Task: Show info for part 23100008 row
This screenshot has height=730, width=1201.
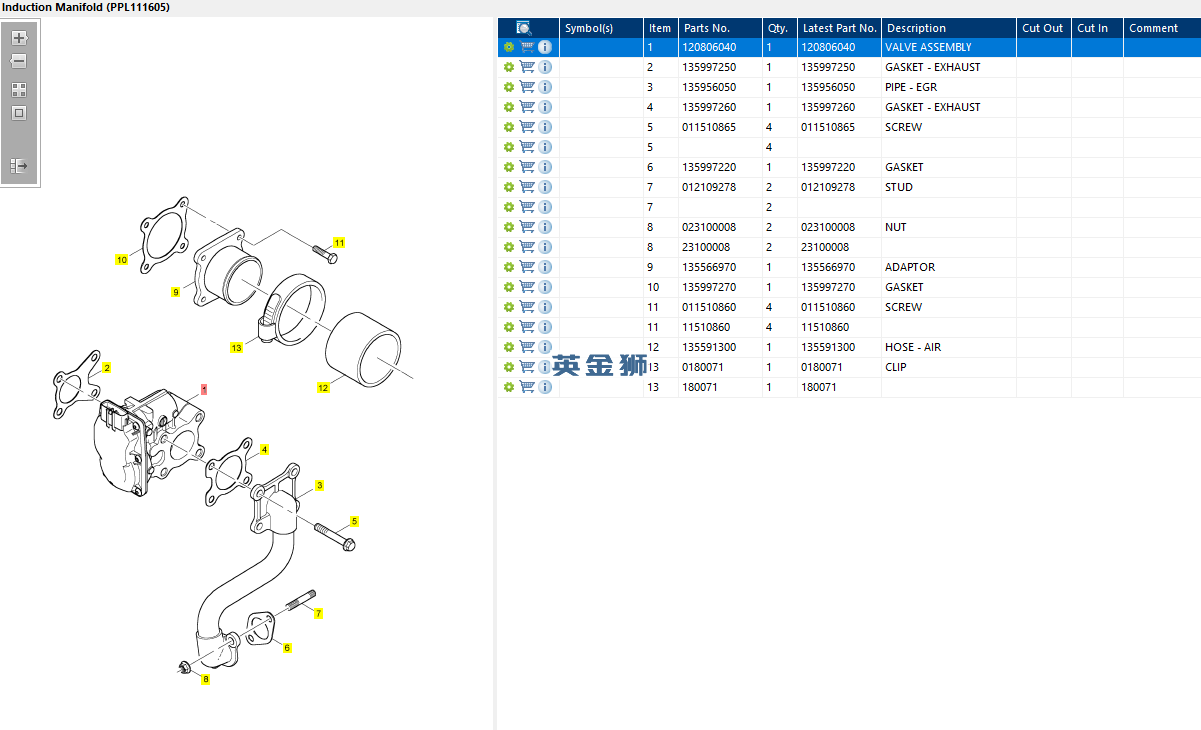Action: tap(545, 247)
